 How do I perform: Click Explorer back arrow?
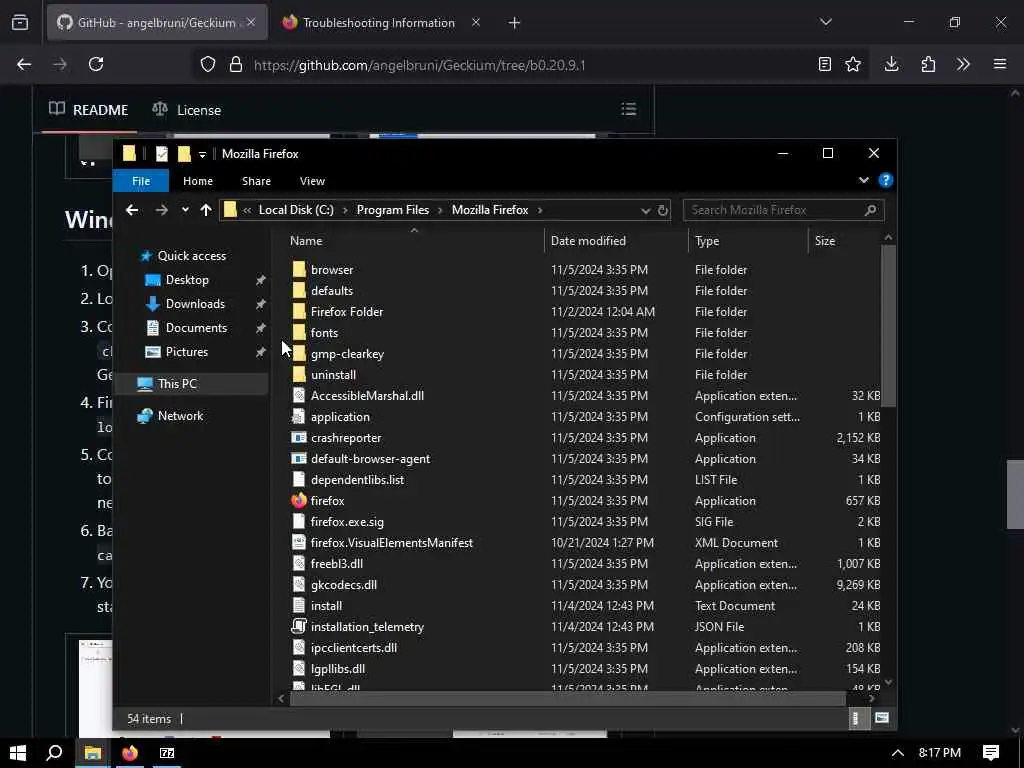tap(132, 210)
